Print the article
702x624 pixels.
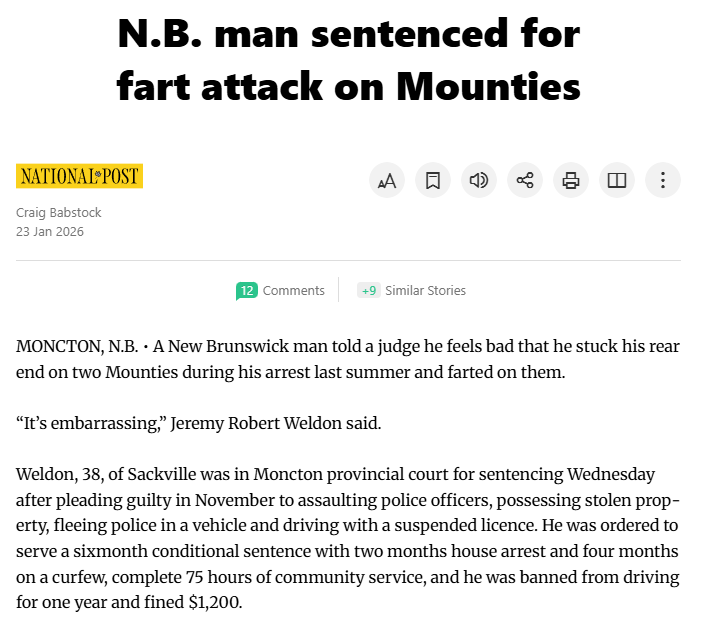(571, 181)
